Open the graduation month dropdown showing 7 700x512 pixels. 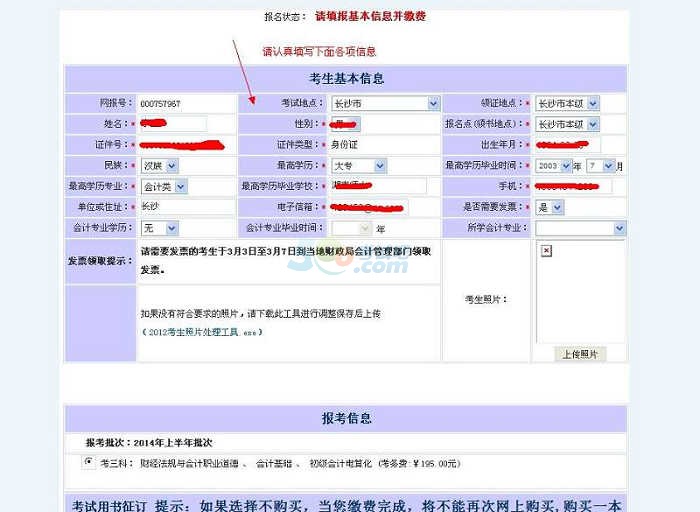pyautogui.click(x=599, y=165)
